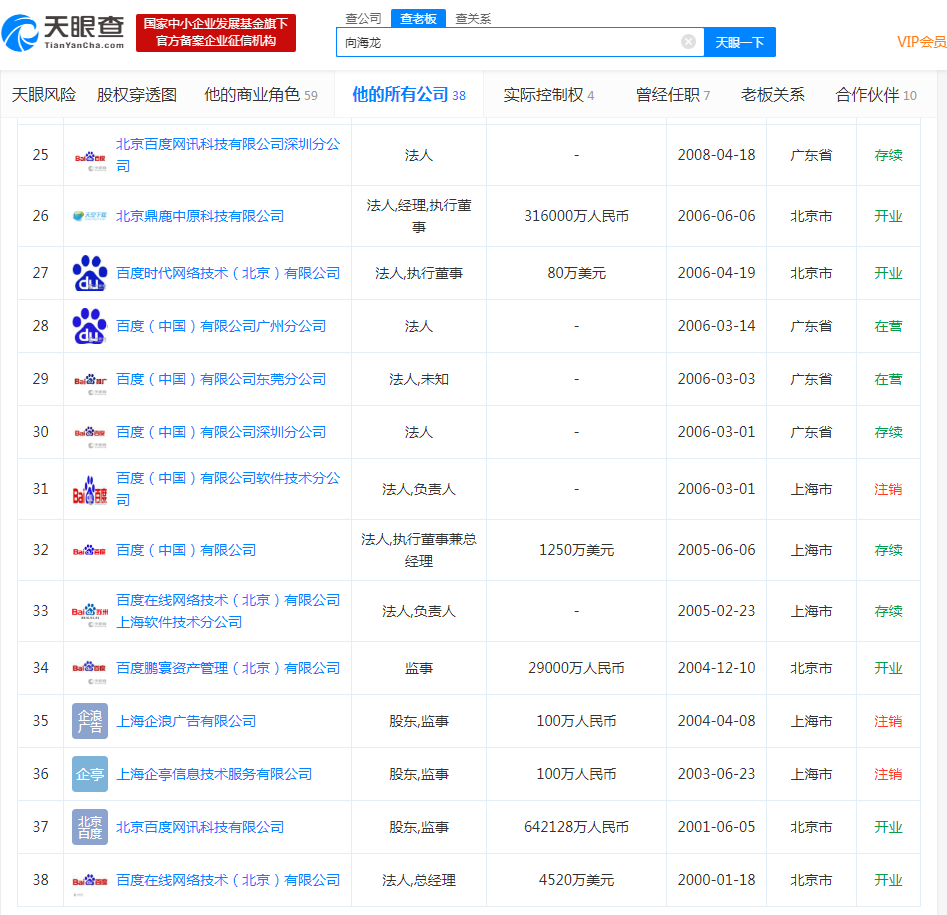Click 注销 status in row 31

888,489
